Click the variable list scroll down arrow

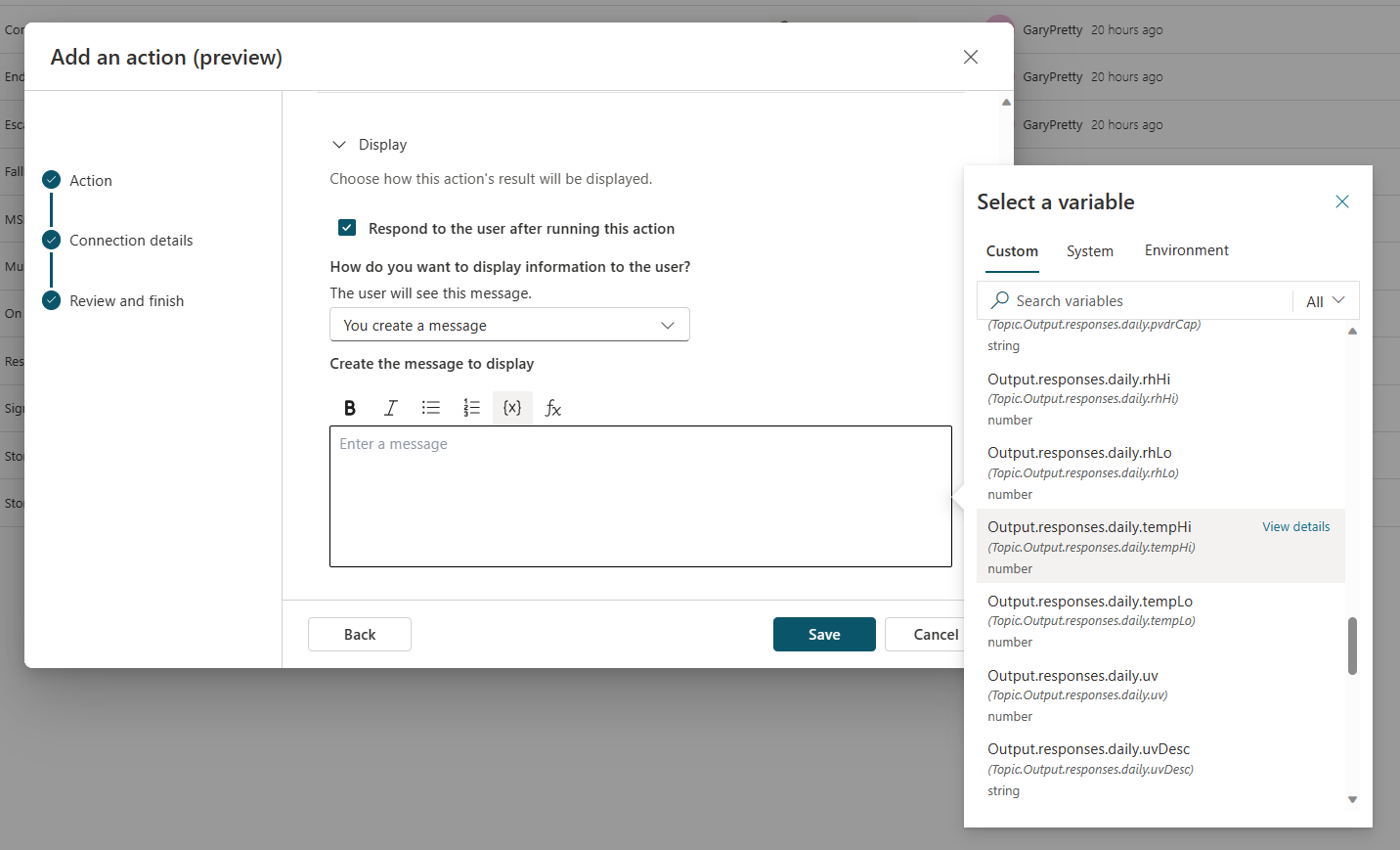(x=1352, y=800)
